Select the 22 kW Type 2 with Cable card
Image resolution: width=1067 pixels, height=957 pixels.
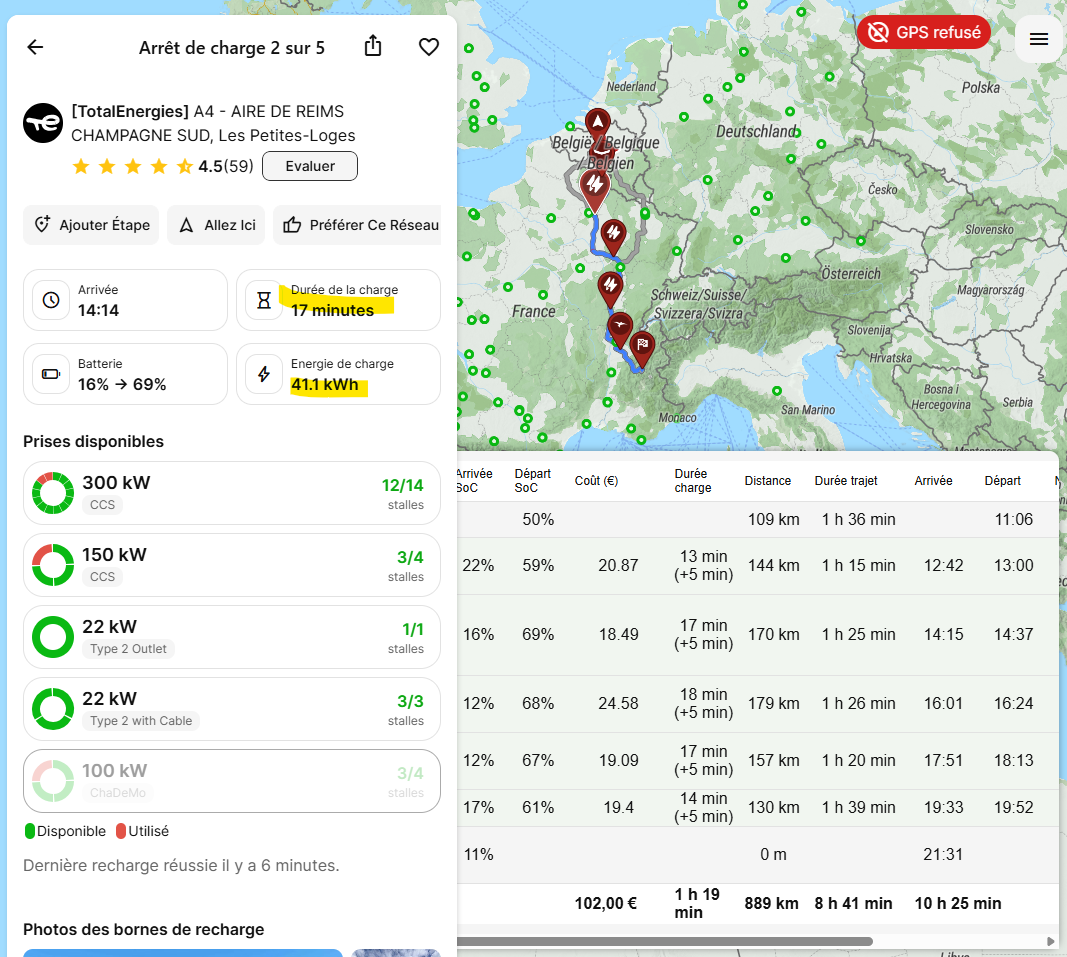coord(231,709)
